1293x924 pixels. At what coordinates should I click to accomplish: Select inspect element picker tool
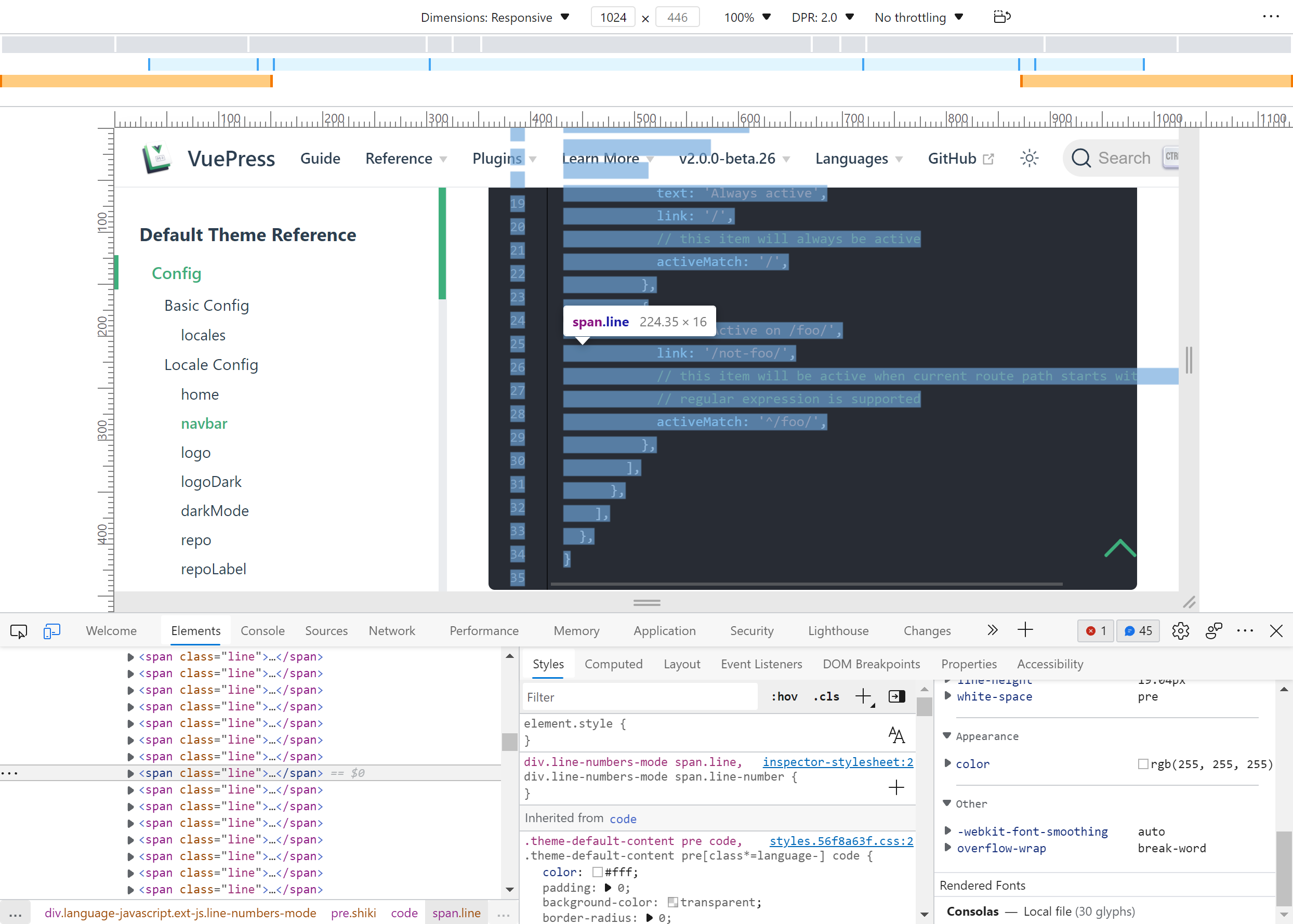point(19,631)
